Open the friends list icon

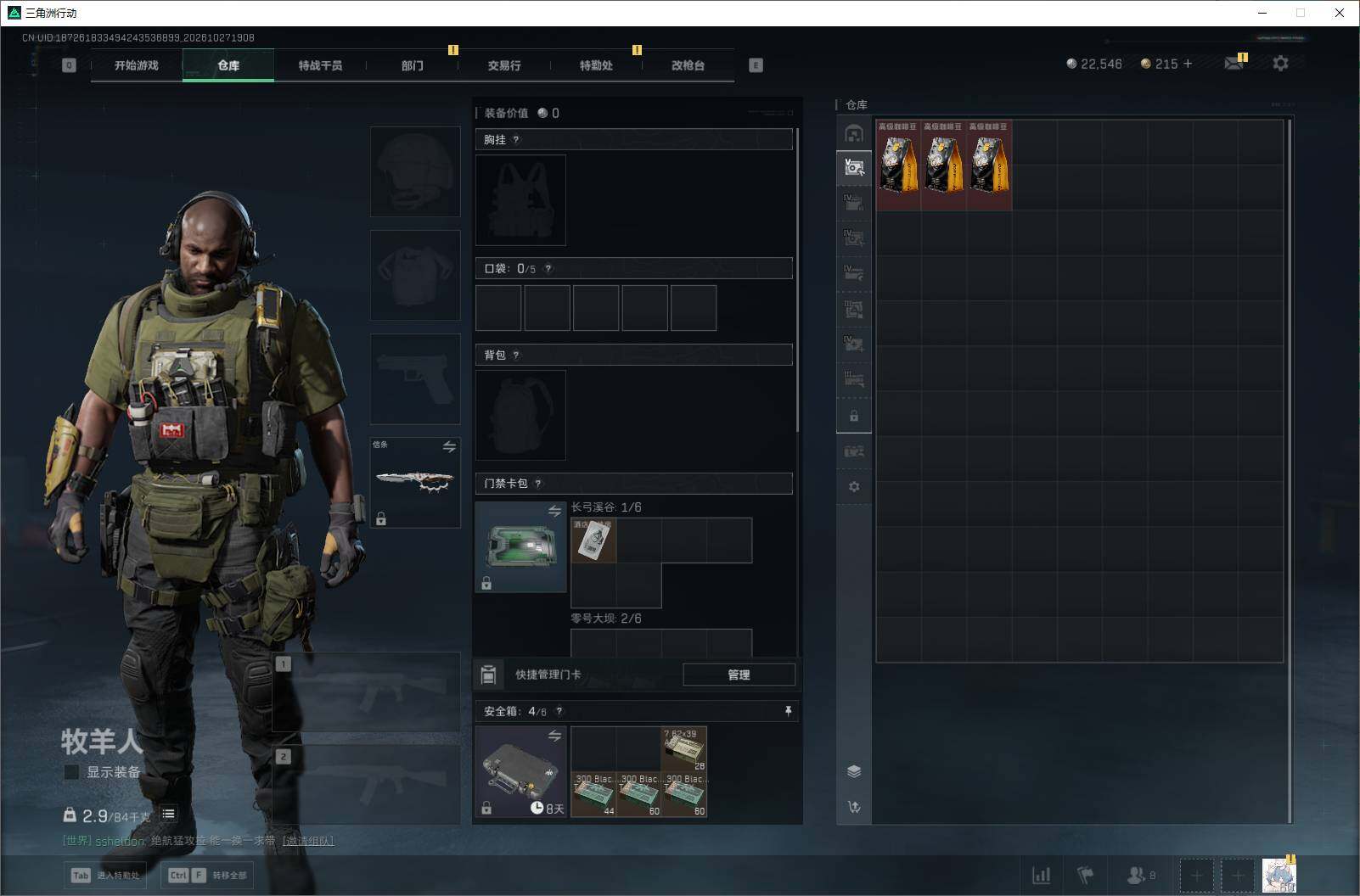(1140, 875)
